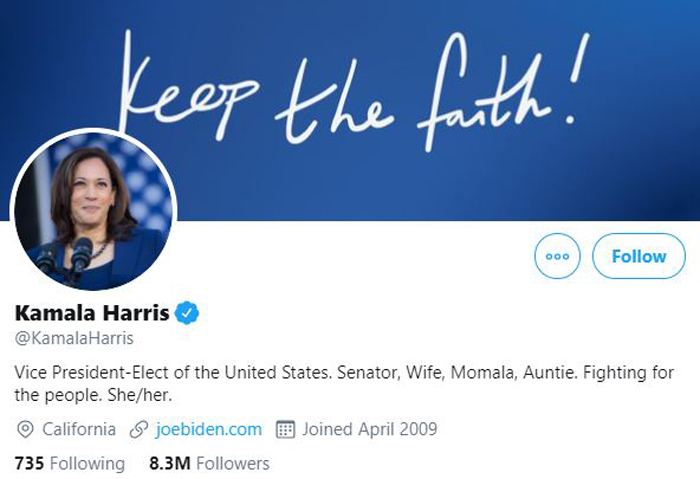Follow the Kamala Harris account

(x=639, y=256)
